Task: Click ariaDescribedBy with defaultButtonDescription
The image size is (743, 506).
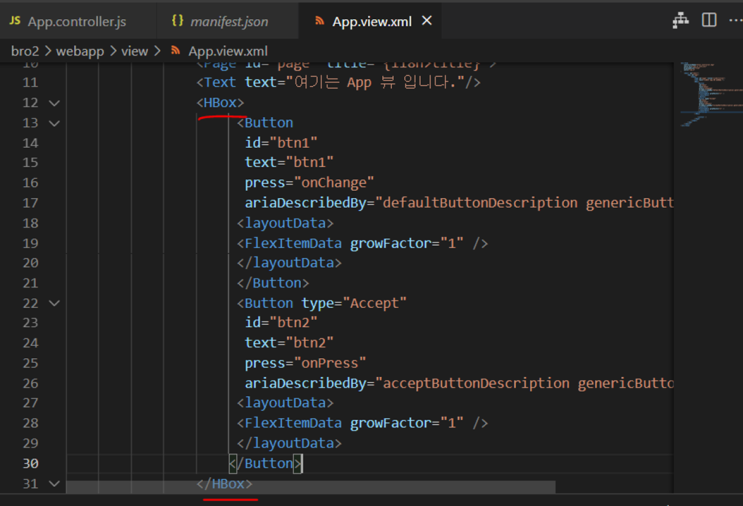Action: (459, 203)
